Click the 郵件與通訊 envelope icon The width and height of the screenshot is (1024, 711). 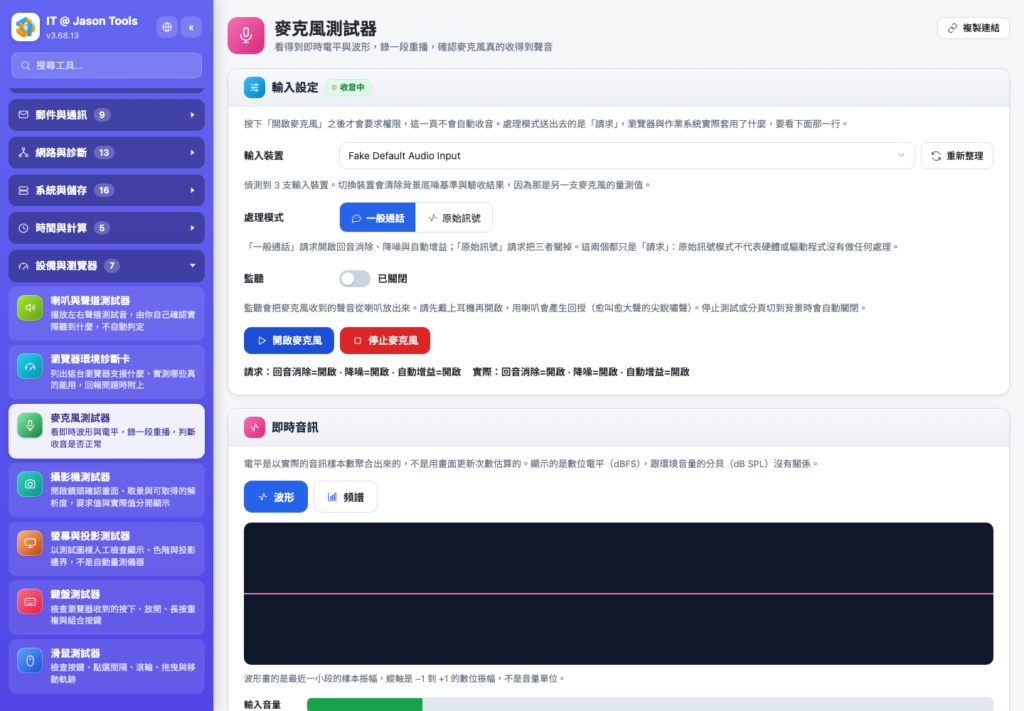[24, 115]
